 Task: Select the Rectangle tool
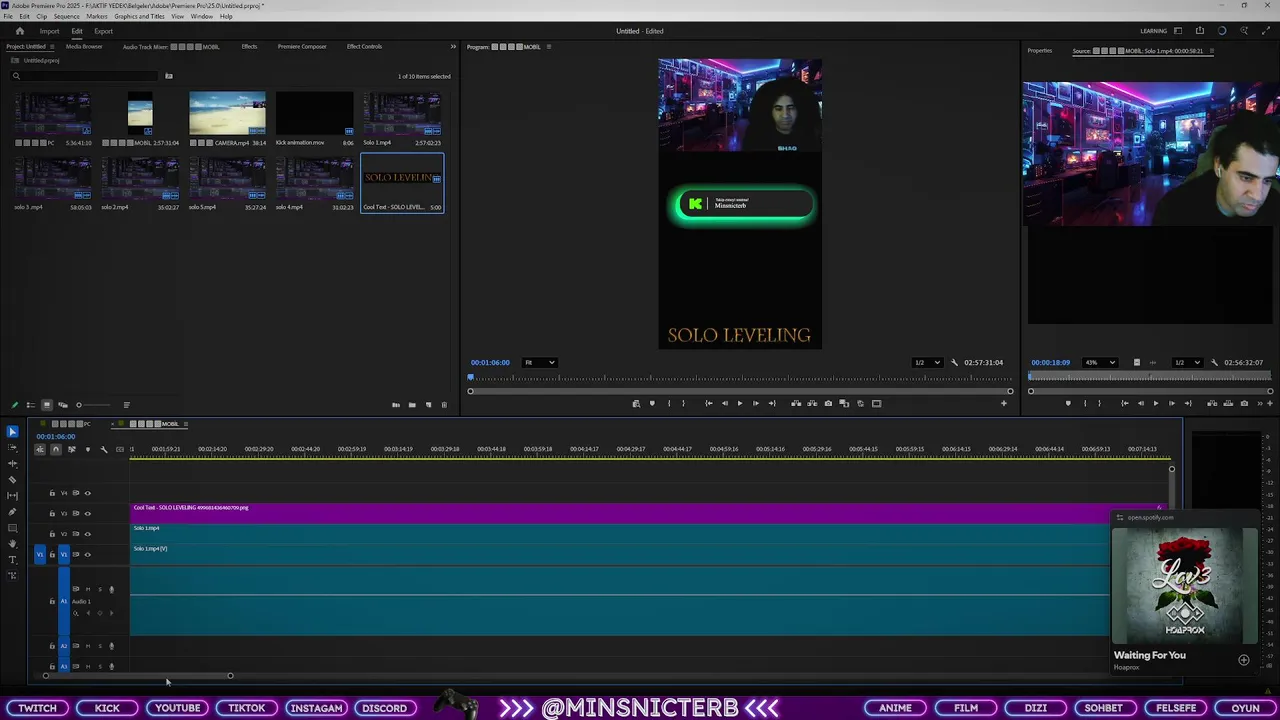click(x=12, y=528)
